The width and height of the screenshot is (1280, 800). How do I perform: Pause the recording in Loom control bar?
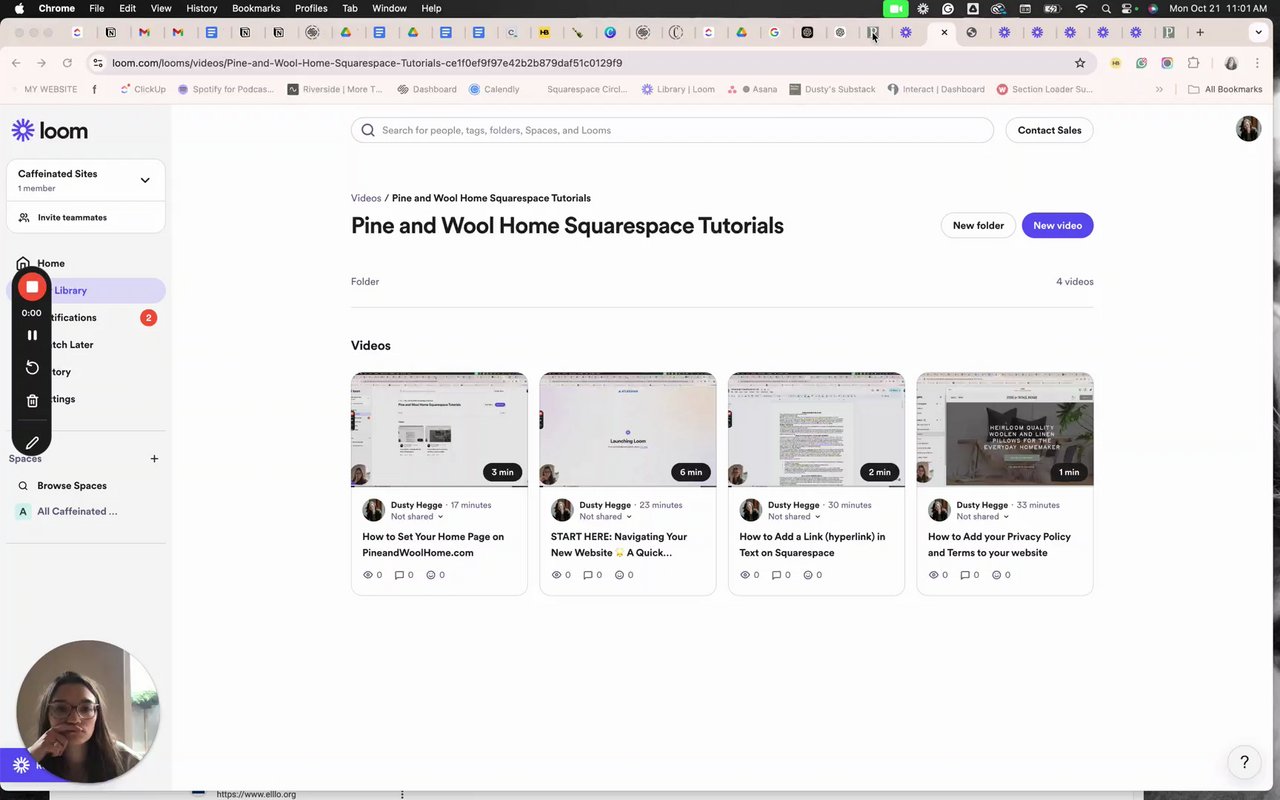click(32, 335)
